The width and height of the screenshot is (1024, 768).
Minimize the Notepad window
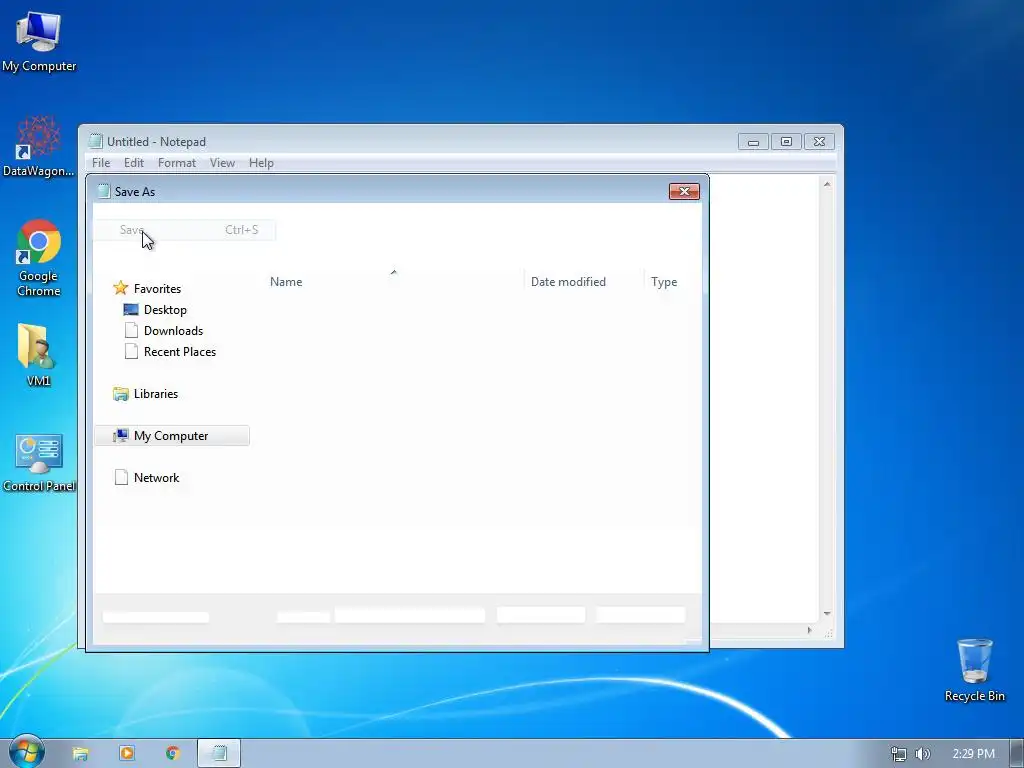click(x=753, y=142)
